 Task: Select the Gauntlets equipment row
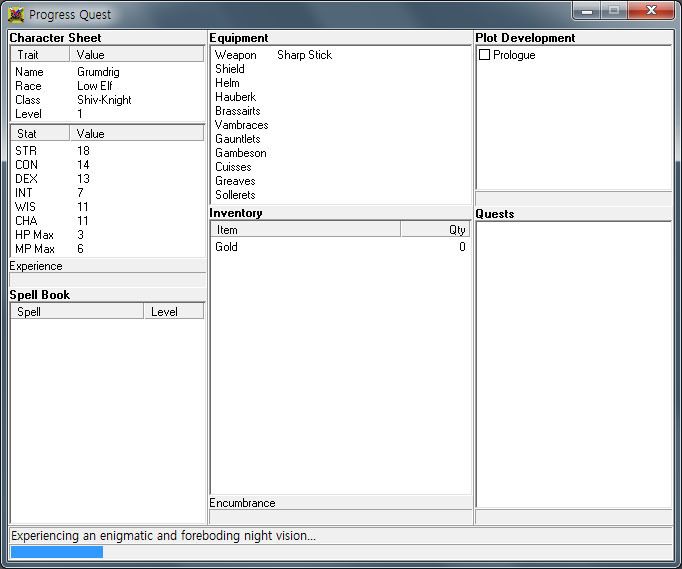coord(341,139)
